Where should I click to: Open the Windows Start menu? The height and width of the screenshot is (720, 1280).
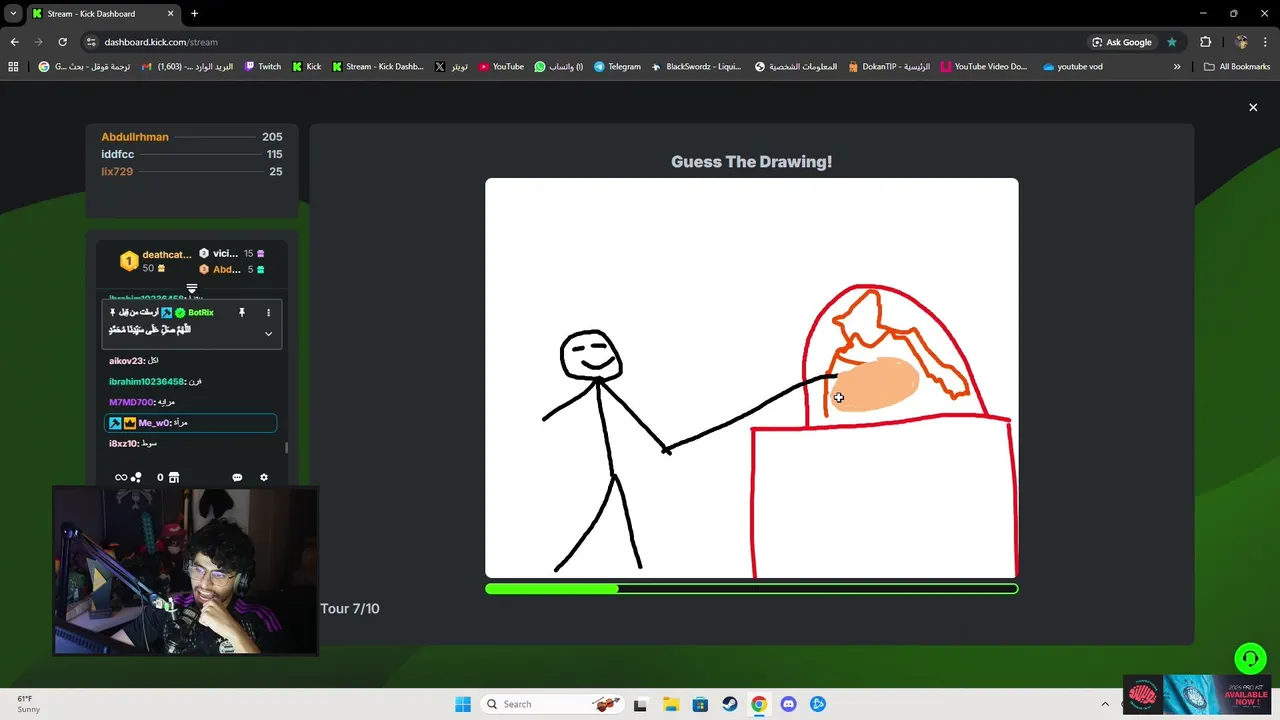pos(462,704)
